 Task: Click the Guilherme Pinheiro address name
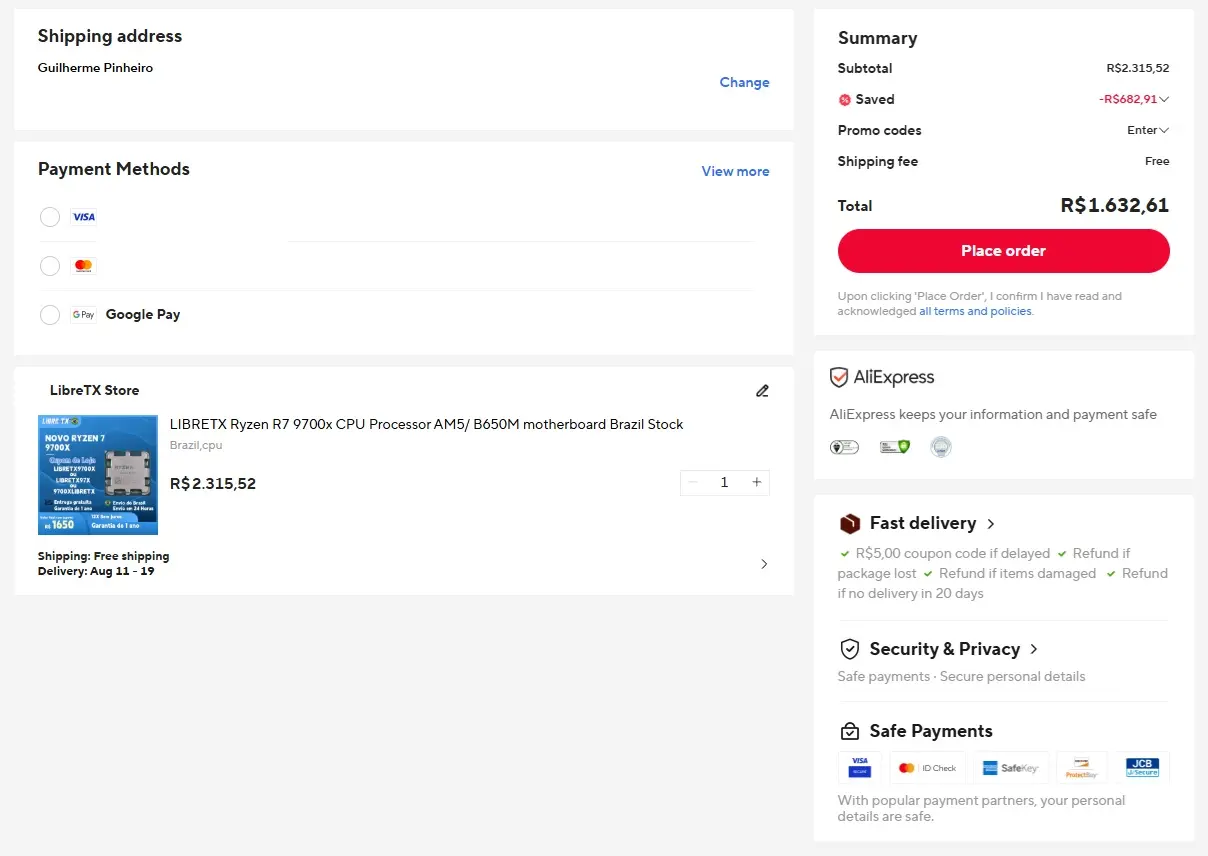(x=95, y=68)
